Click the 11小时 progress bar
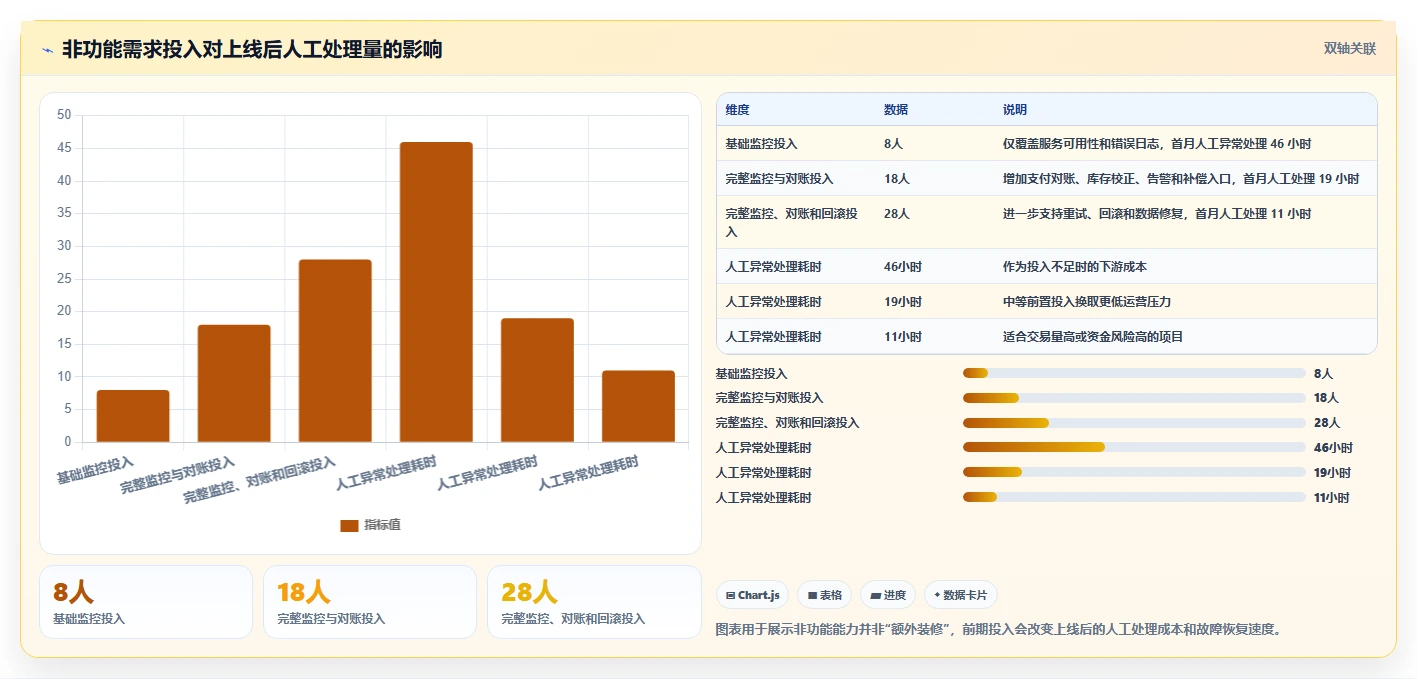Viewport: 1417px width, 679px height. [x=1134, y=497]
